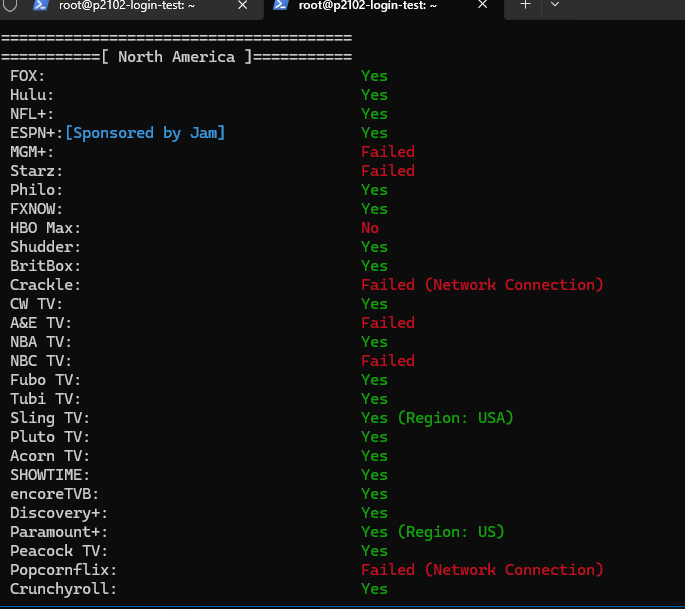Click the 'FXNOW:' row label
The width and height of the screenshot is (685, 609).
(x=37, y=209)
